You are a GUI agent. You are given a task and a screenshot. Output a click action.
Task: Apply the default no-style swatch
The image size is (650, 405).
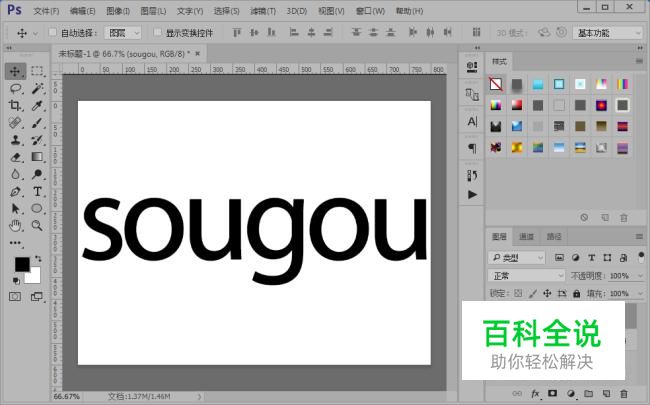tap(496, 84)
